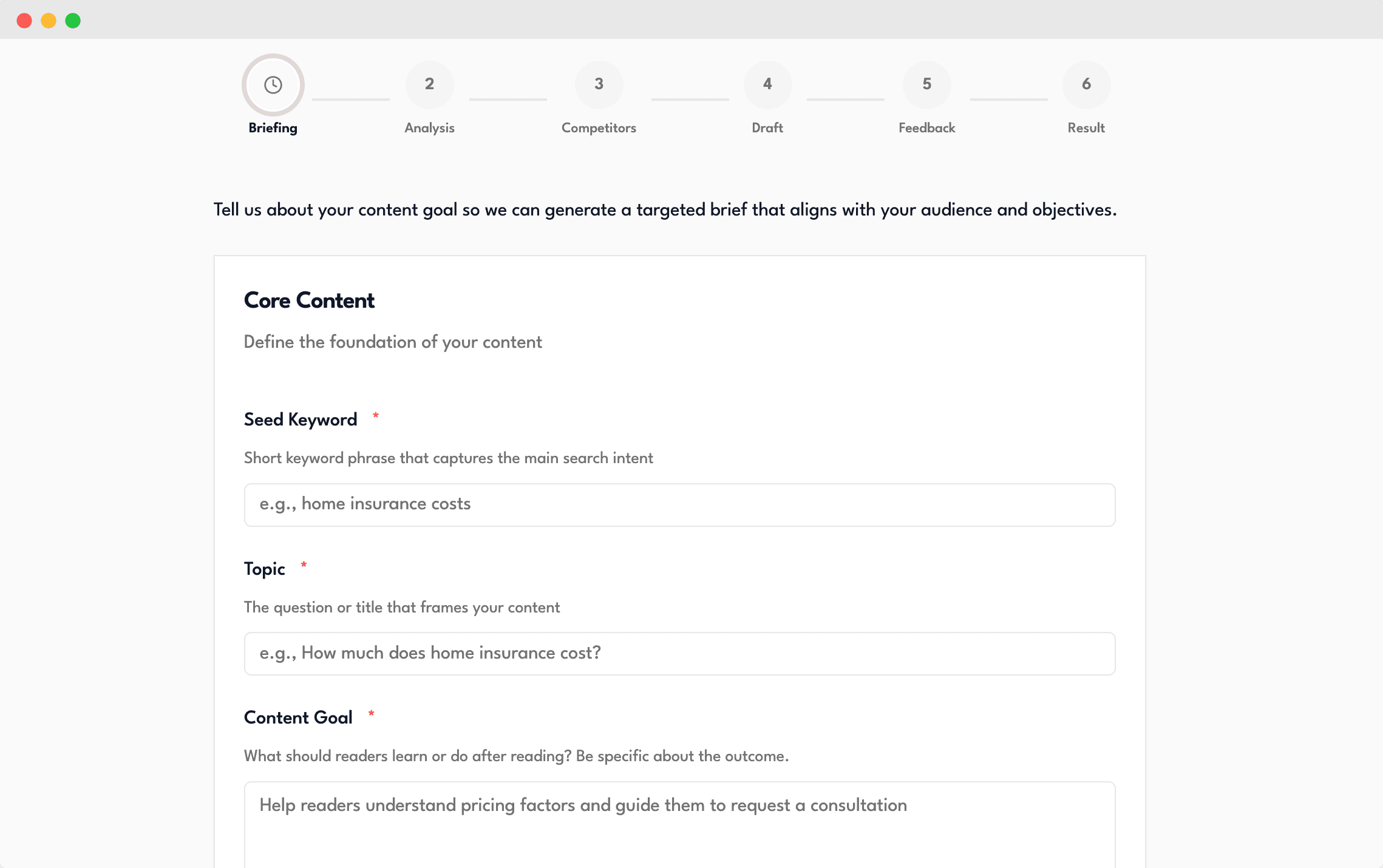Select the step 4 circle above Draft
1383x868 pixels.
pos(768,85)
